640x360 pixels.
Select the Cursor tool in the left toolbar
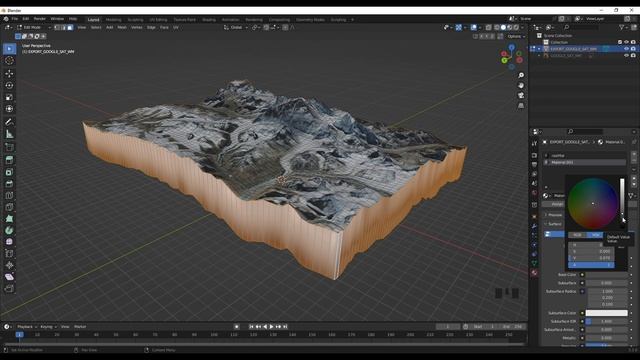tap(9, 61)
